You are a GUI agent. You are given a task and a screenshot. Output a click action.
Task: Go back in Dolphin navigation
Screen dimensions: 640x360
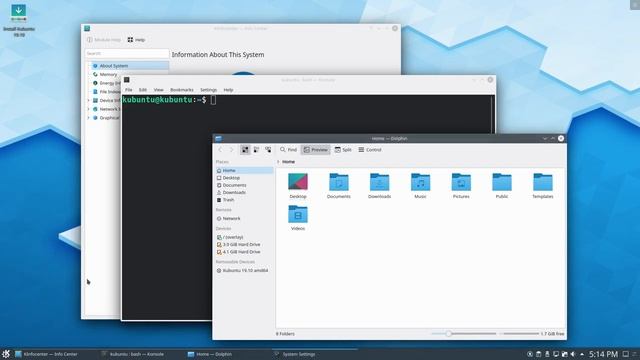click(x=220, y=150)
